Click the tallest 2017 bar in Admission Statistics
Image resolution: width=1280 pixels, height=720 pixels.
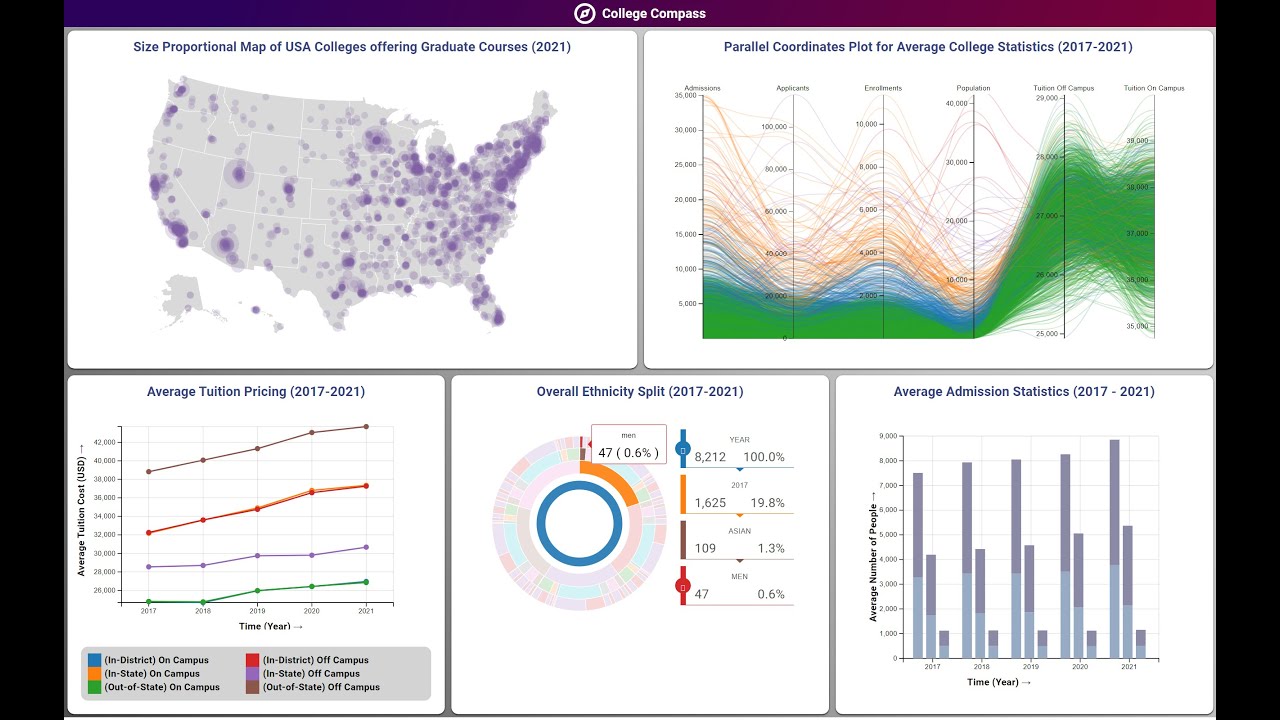point(918,565)
